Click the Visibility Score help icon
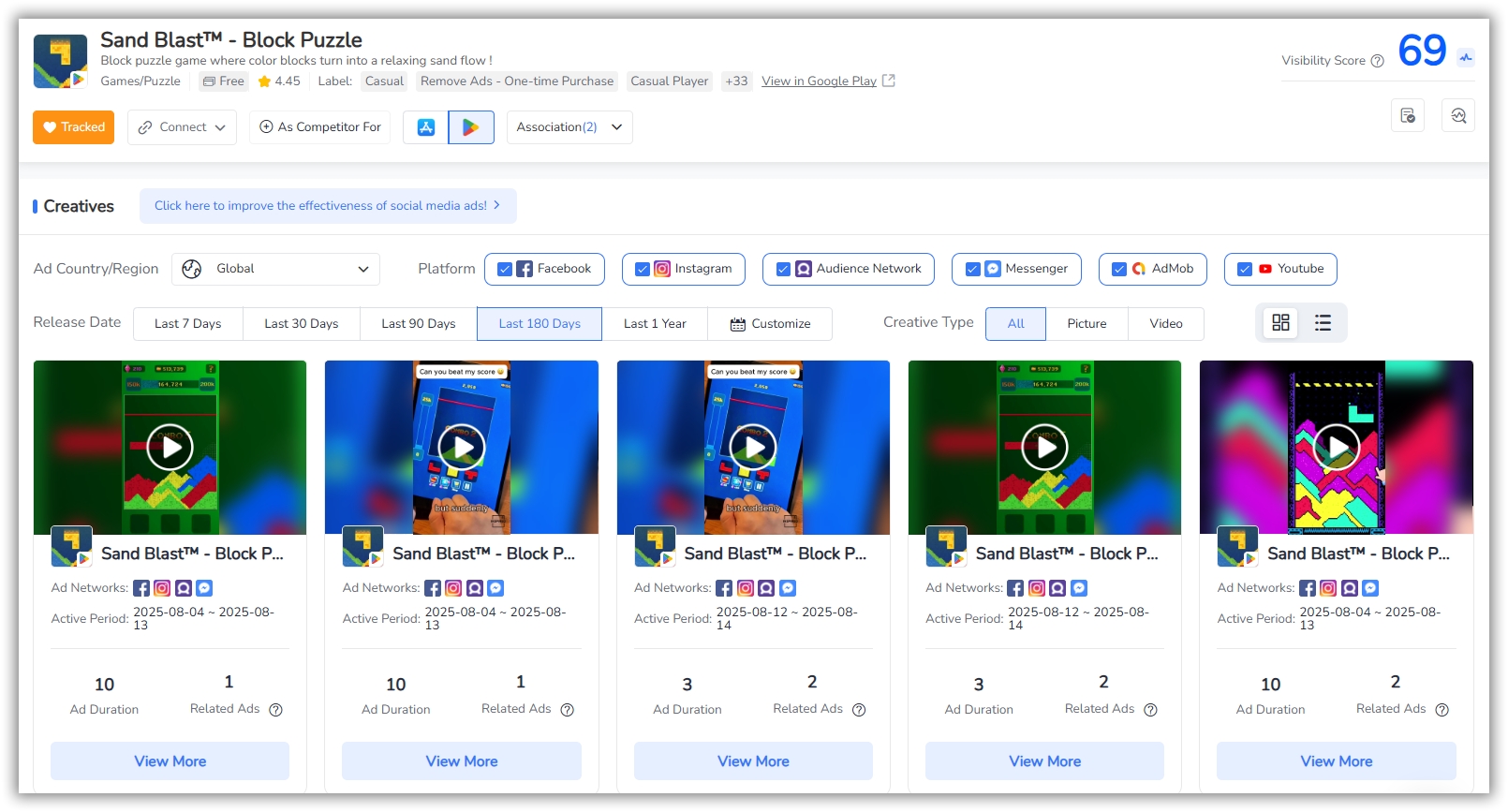This screenshot has width=1508, height=812. [1377, 61]
